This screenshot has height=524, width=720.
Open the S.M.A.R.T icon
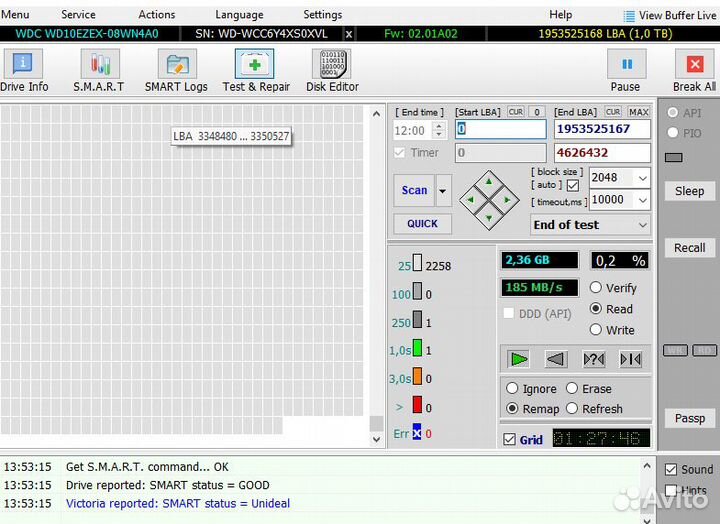coord(99,70)
